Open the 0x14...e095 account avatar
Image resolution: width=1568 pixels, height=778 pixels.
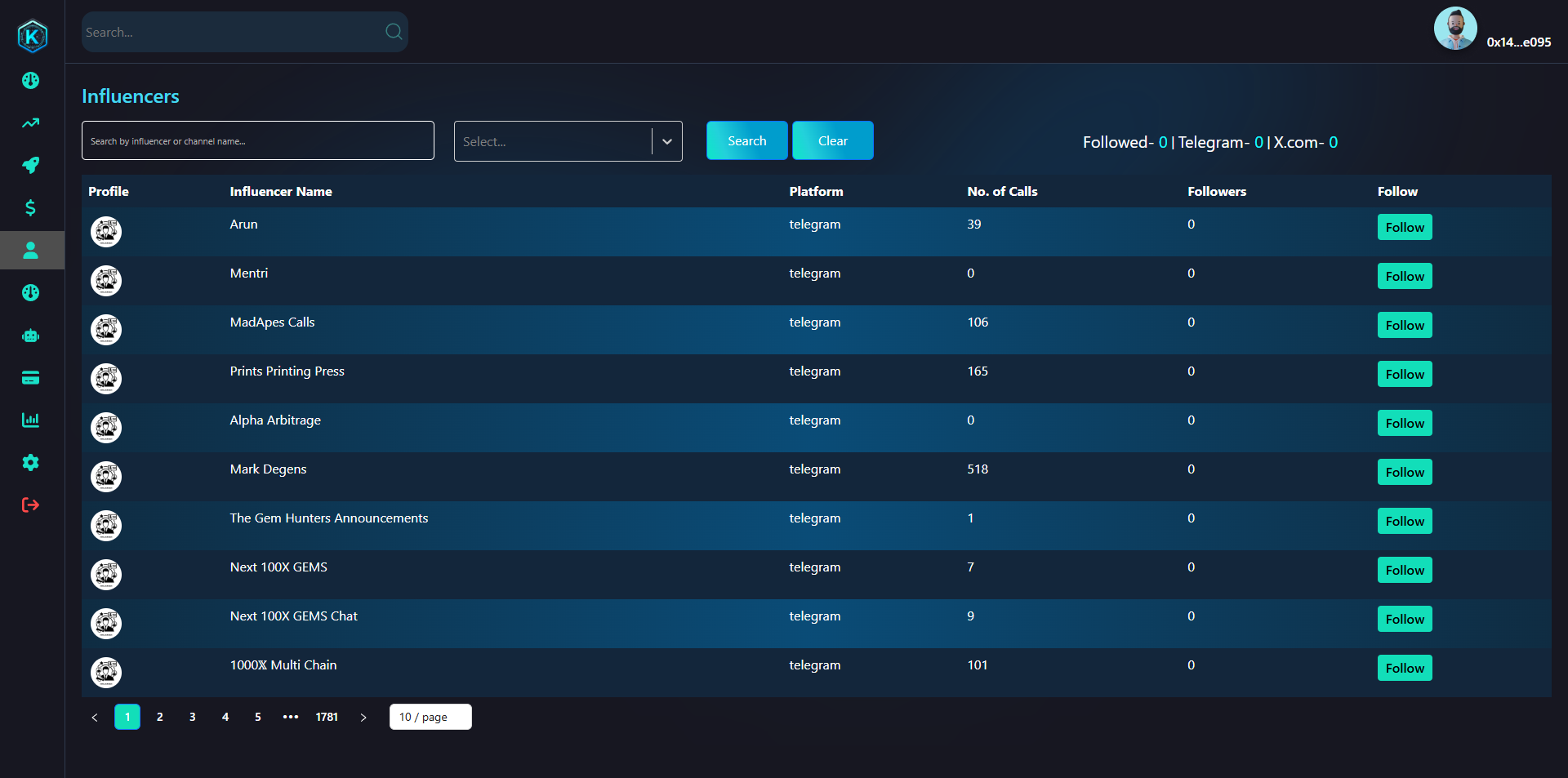(1454, 29)
